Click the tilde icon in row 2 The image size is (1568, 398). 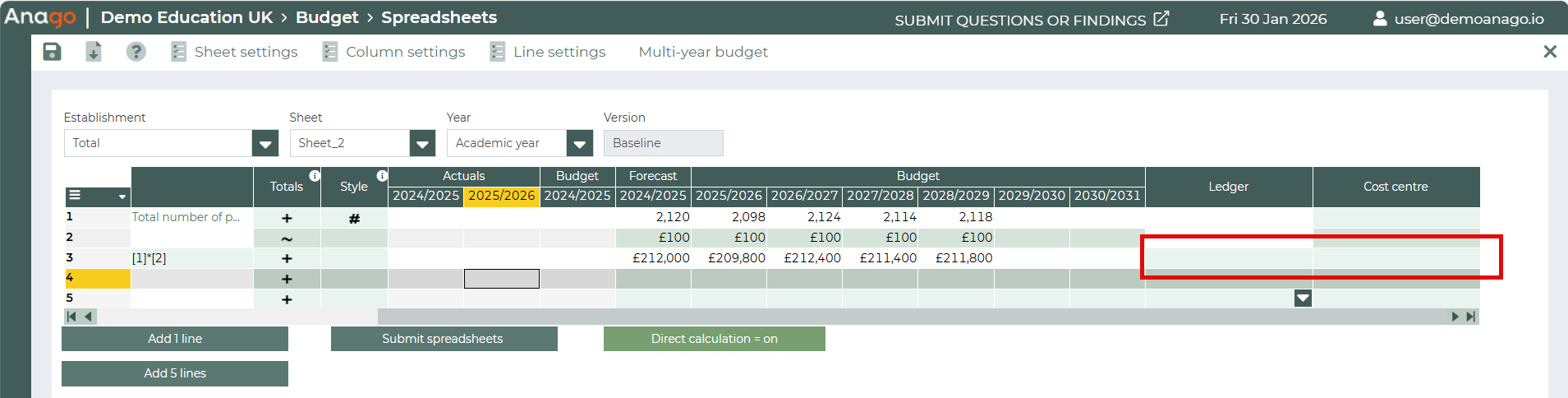287,238
